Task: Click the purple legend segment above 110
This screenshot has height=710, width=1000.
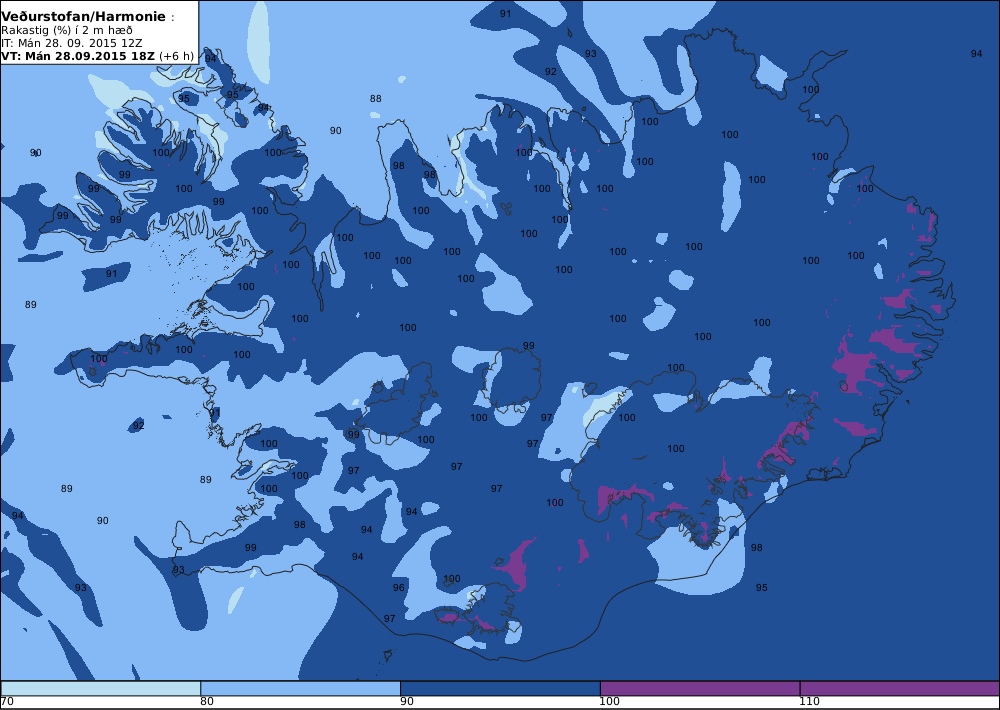Action: click(x=900, y=688)
